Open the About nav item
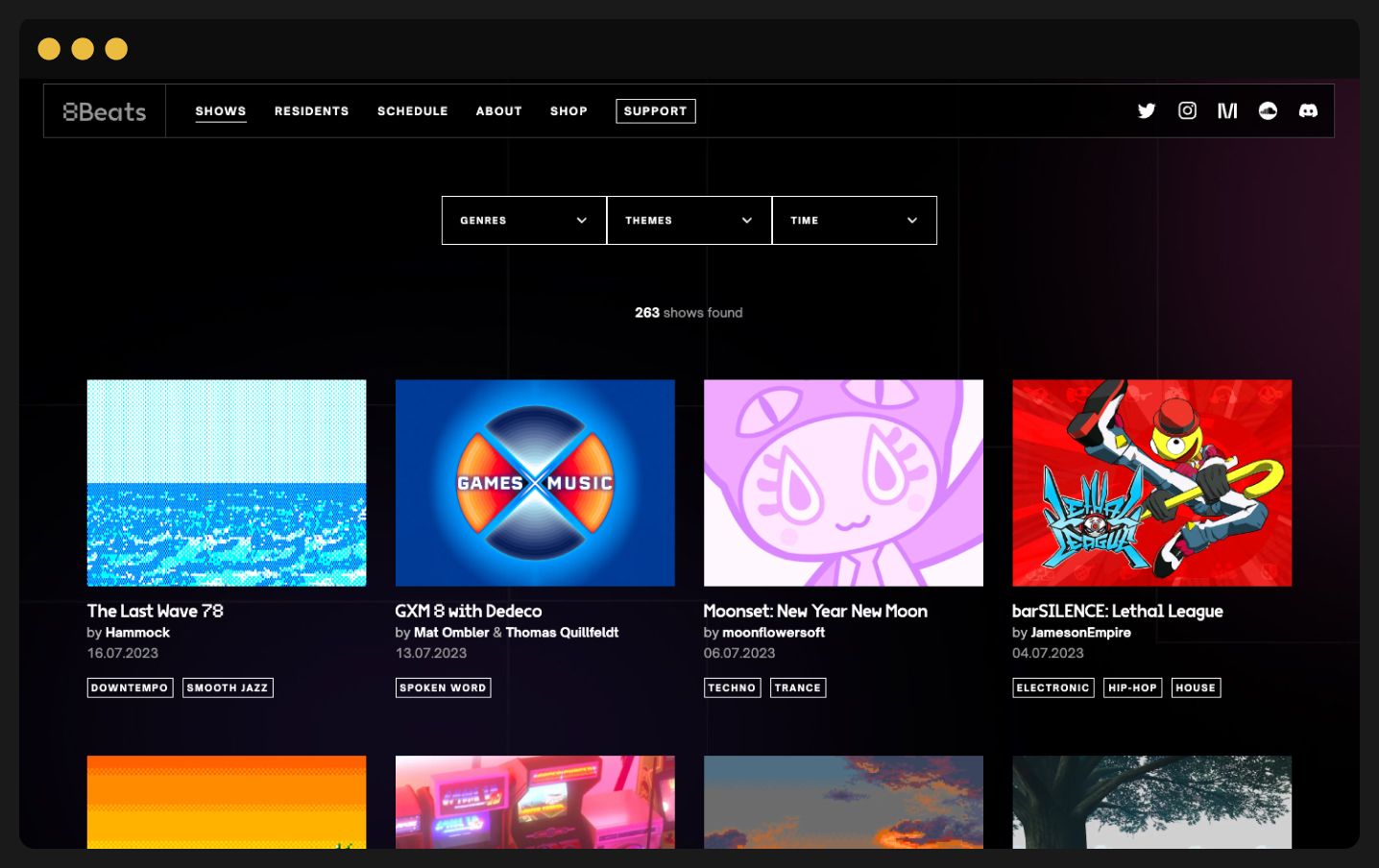 499,111
